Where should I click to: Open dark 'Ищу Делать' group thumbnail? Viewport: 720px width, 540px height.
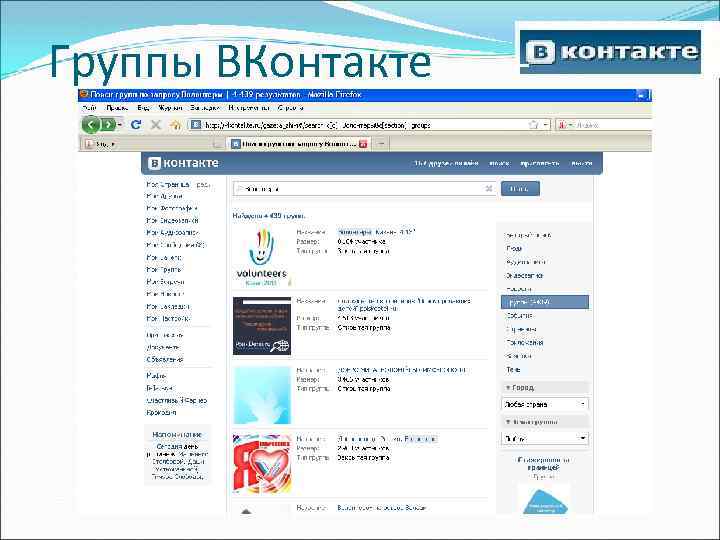pyautogui.click(x=262, y=326)
